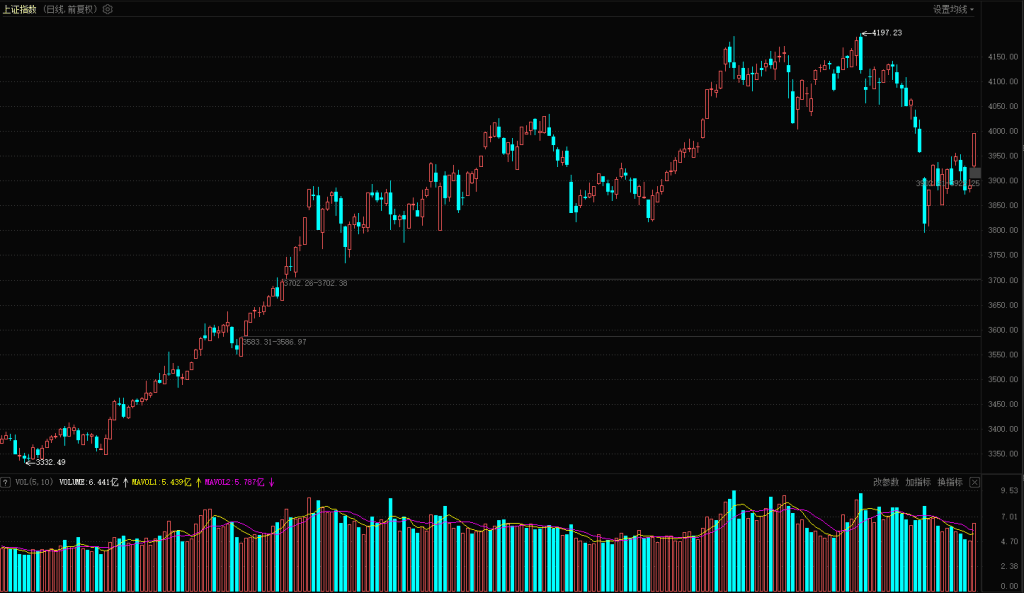Click 加指标 to add indicator
Screen dimensions: 1024x593
(x=918, y=482)
